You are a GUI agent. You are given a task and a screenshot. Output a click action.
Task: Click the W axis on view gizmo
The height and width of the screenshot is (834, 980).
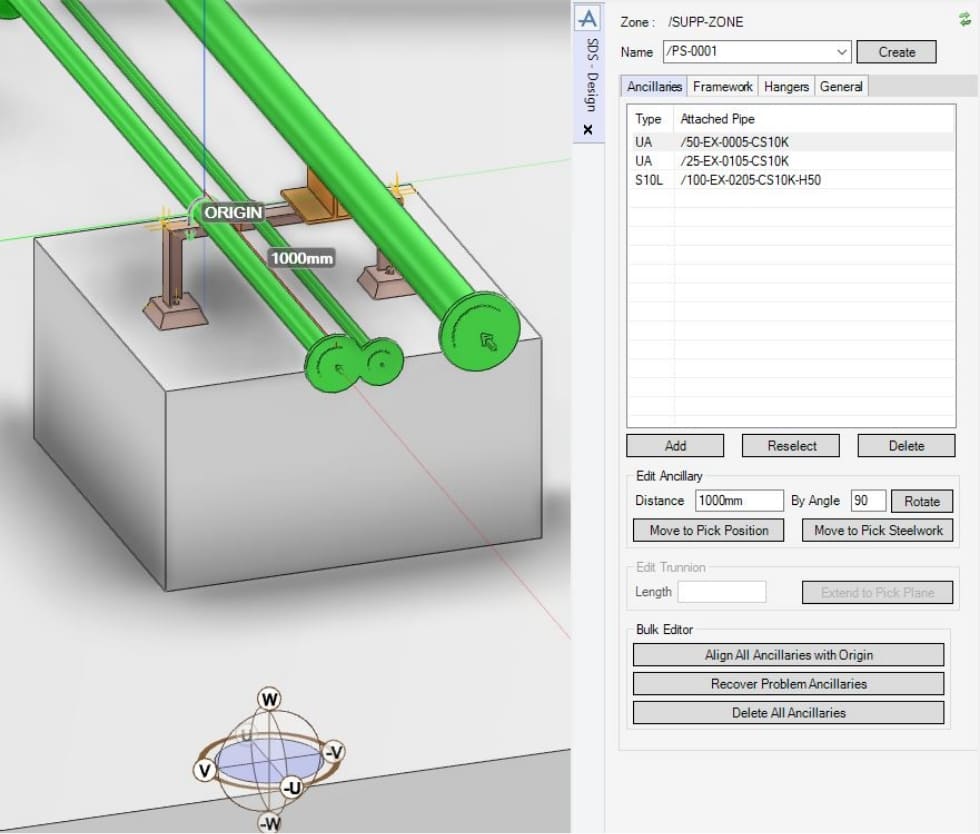pos(269,697)
